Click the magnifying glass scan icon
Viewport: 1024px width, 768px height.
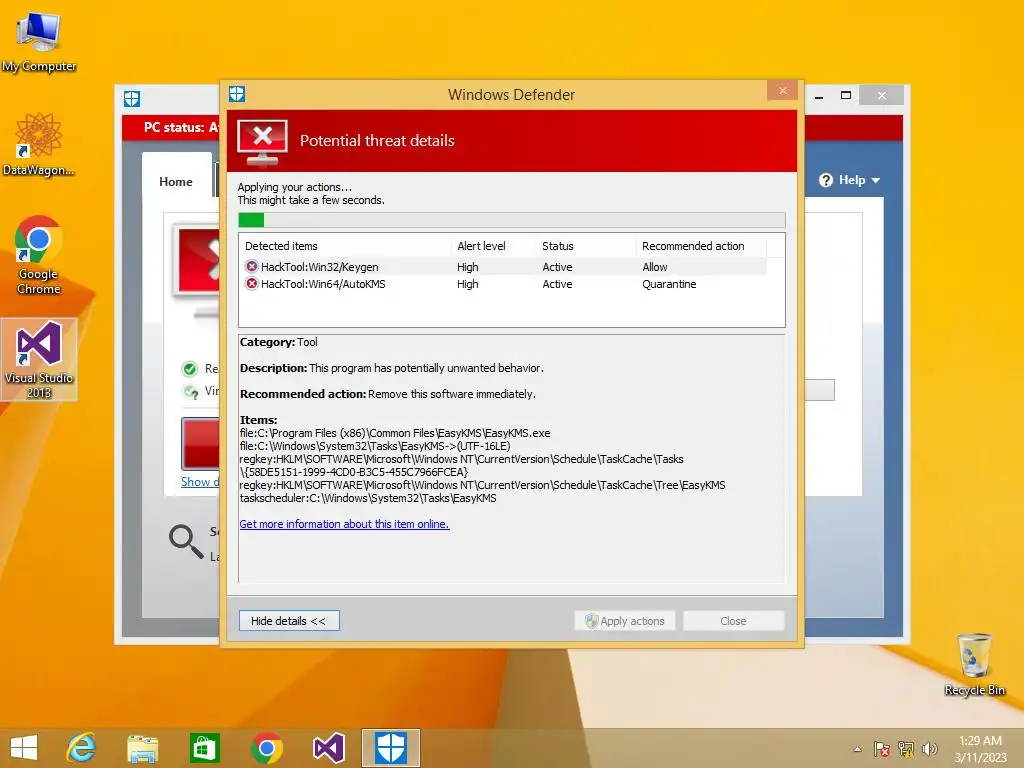186,541
